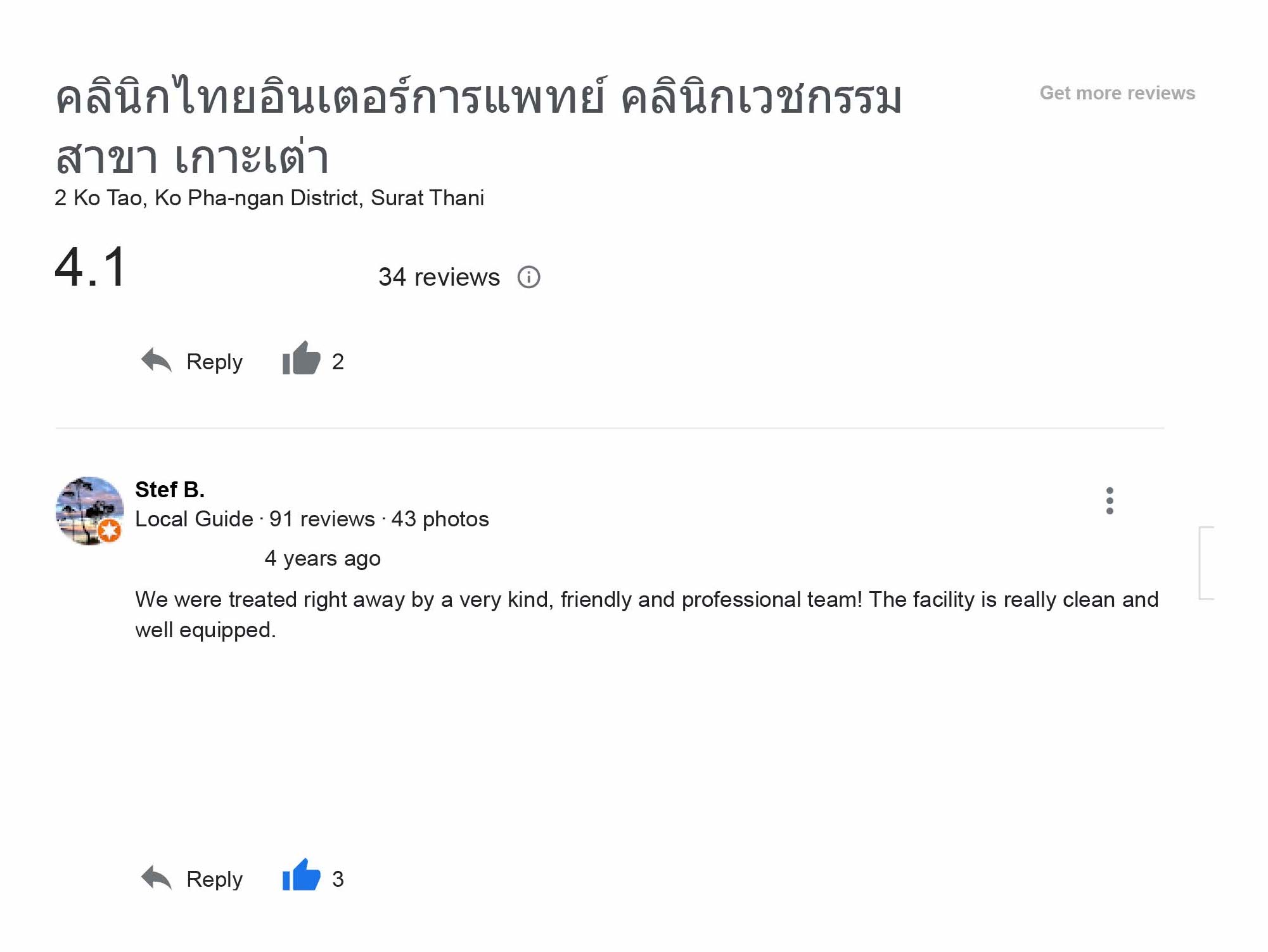
Task: Click the Reply text under Stef B.'s review
Action: point(214,879)
